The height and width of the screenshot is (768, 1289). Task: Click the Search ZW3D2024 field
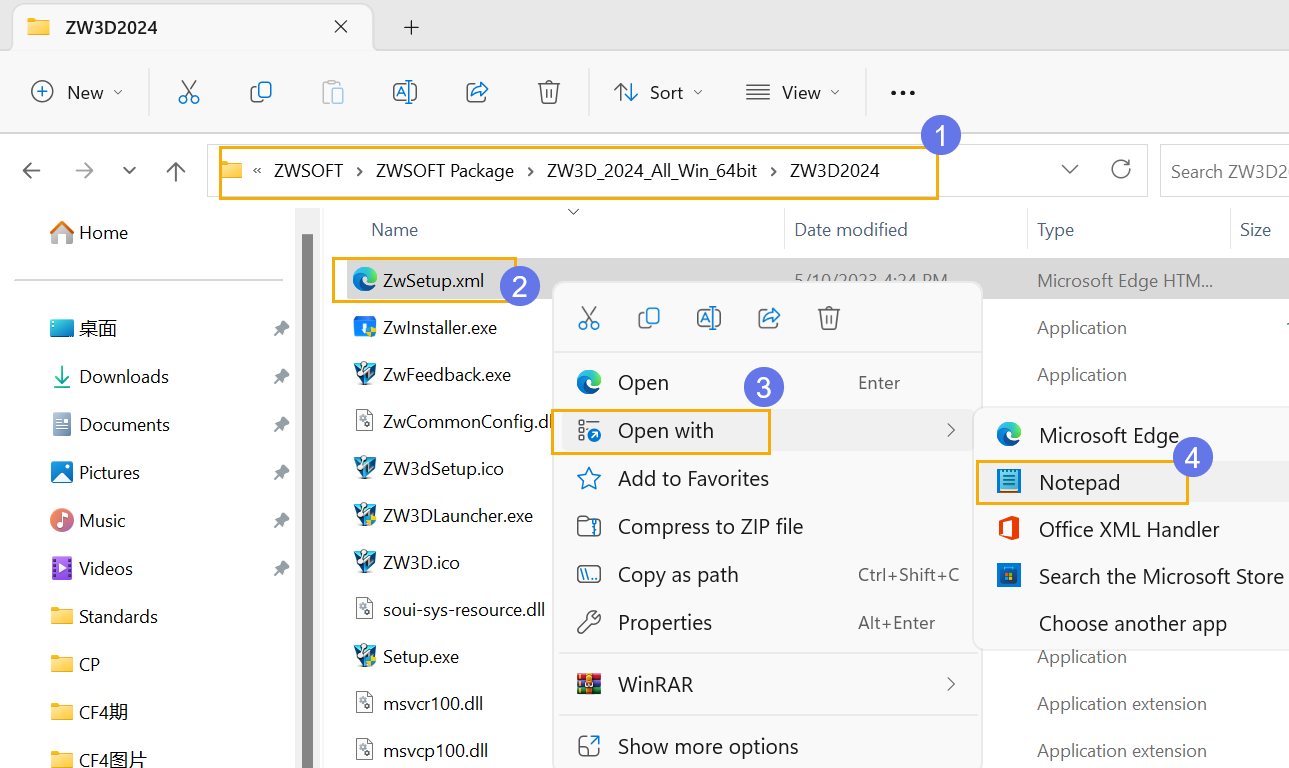[1224, 171]
